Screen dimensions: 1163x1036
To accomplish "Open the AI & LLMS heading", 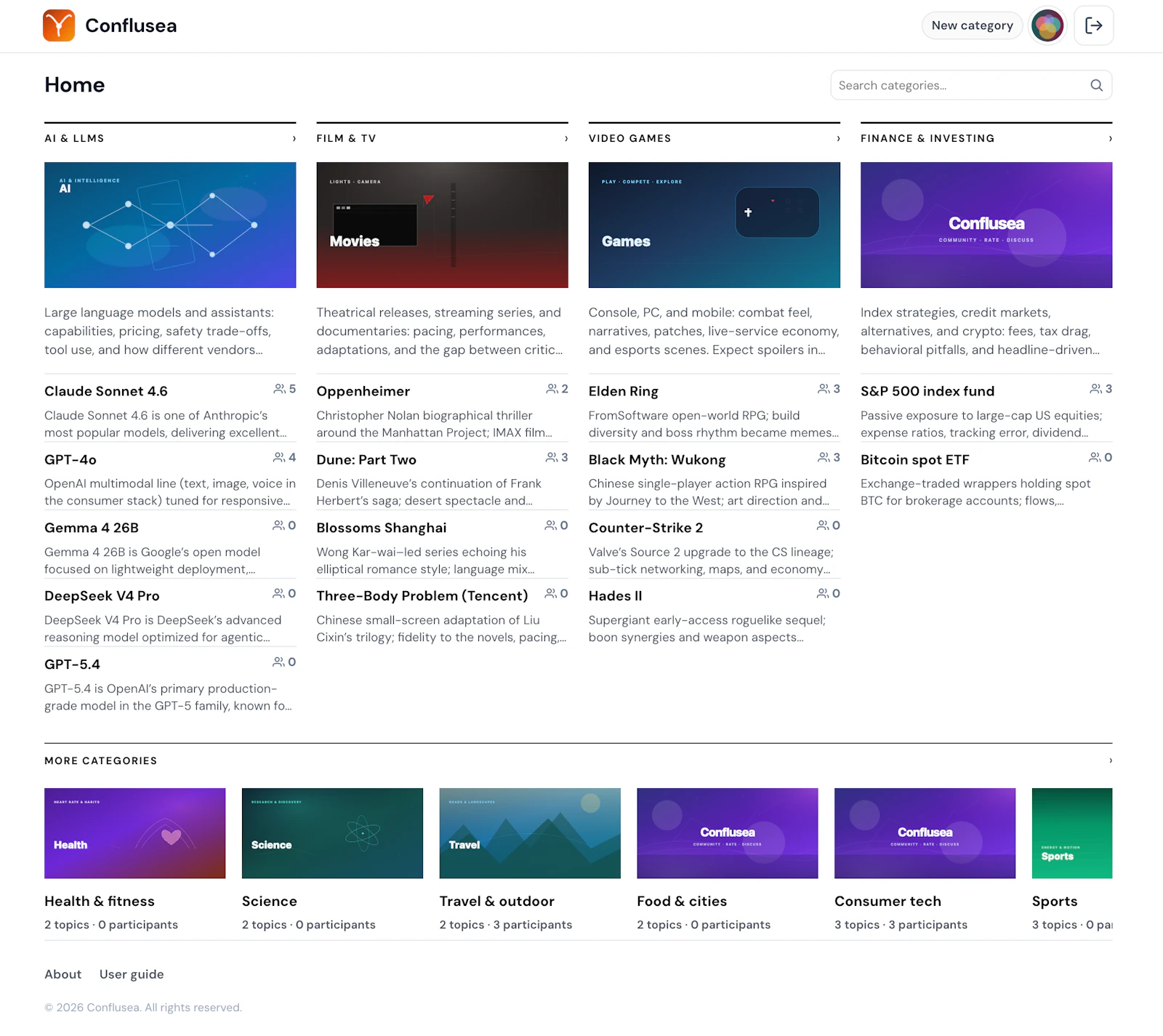I will click(74, 138).
